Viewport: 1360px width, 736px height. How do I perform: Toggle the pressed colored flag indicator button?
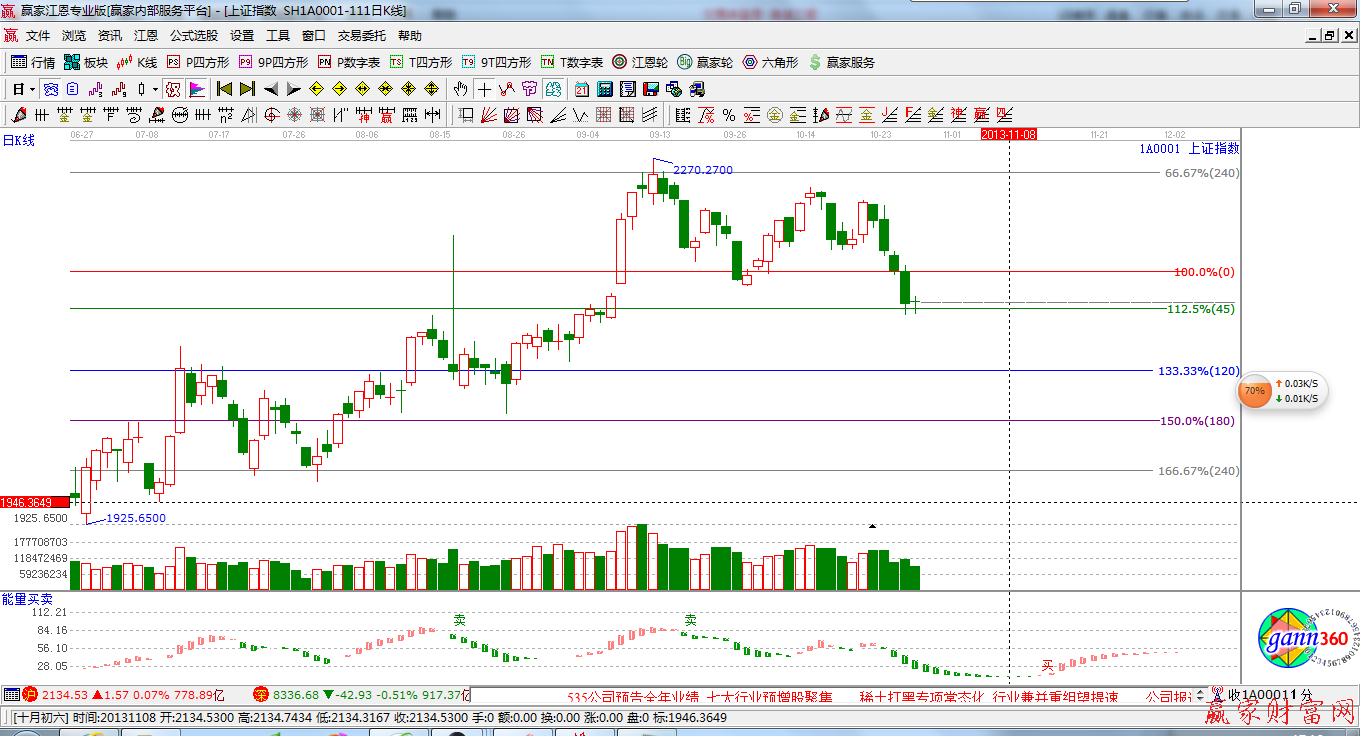196,89
